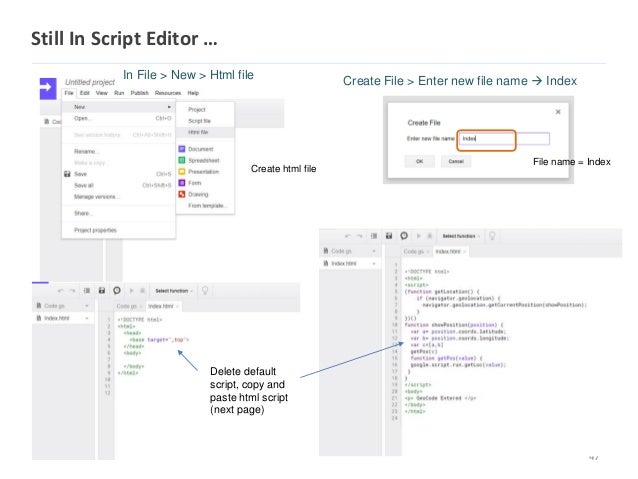Viewport: 638px width, 479px height.
Task: Click the Untitled project title
Action: pyautogui.click(x=90, y=82)
